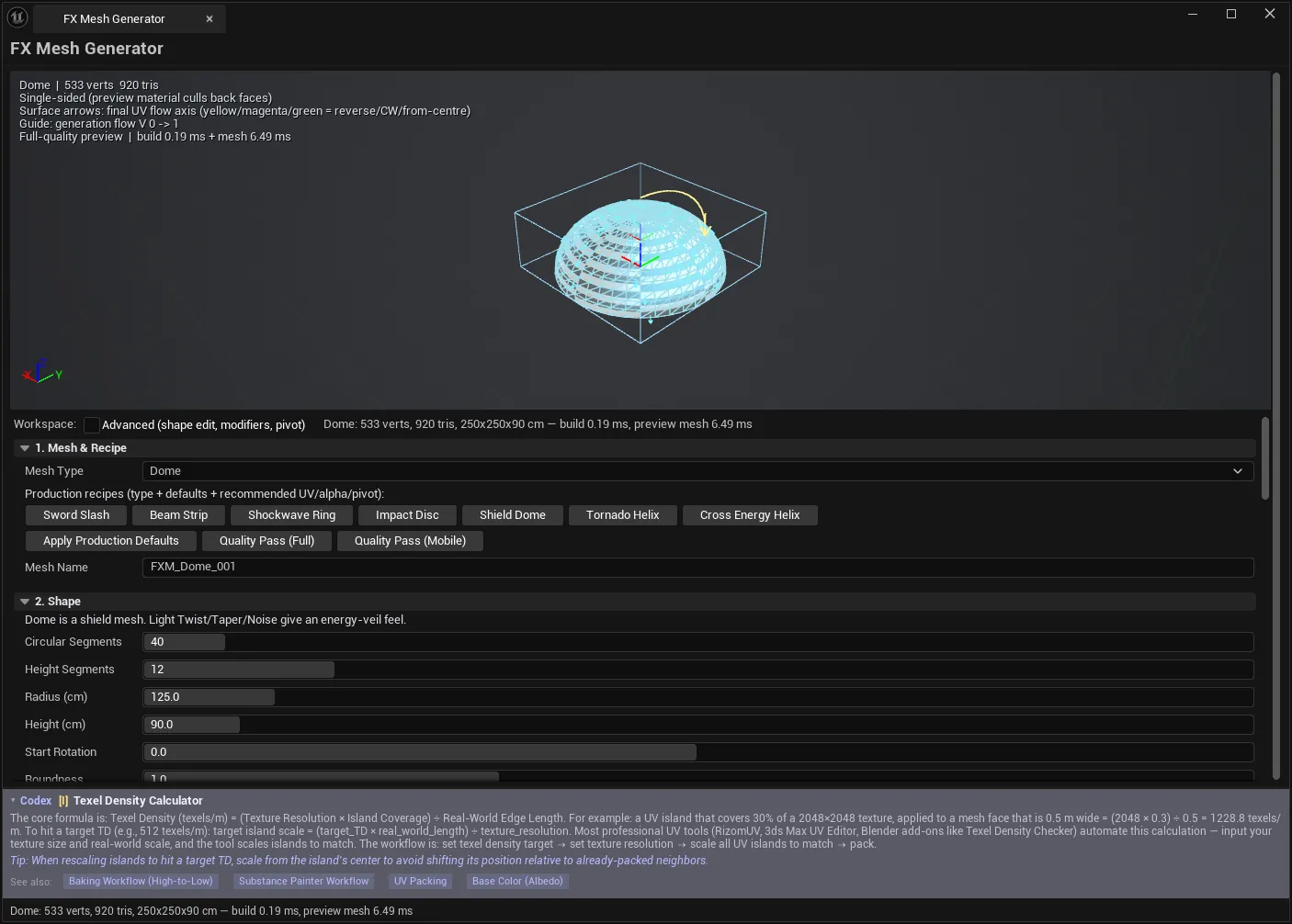
Task: Apply the Beam Strip recipe
Action: coord(178,515)
